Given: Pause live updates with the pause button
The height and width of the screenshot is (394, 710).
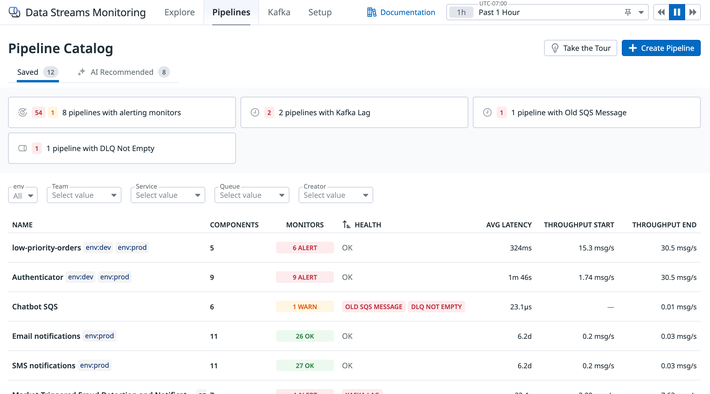Looking at the screenshot, I should pos(677,12).
